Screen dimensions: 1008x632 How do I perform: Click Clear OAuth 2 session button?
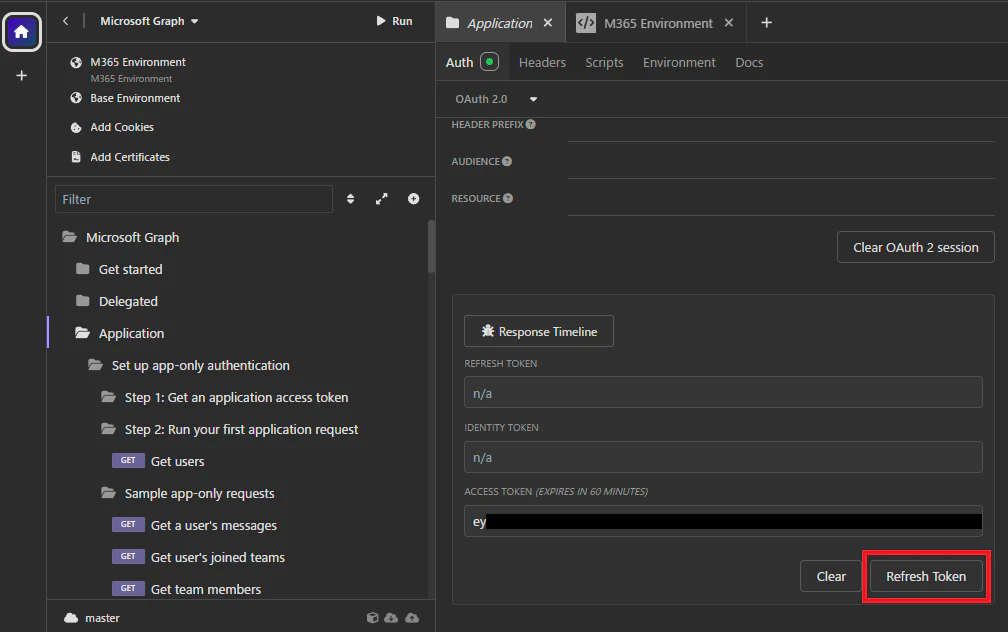pyautogui.click(x=915, y=248)
